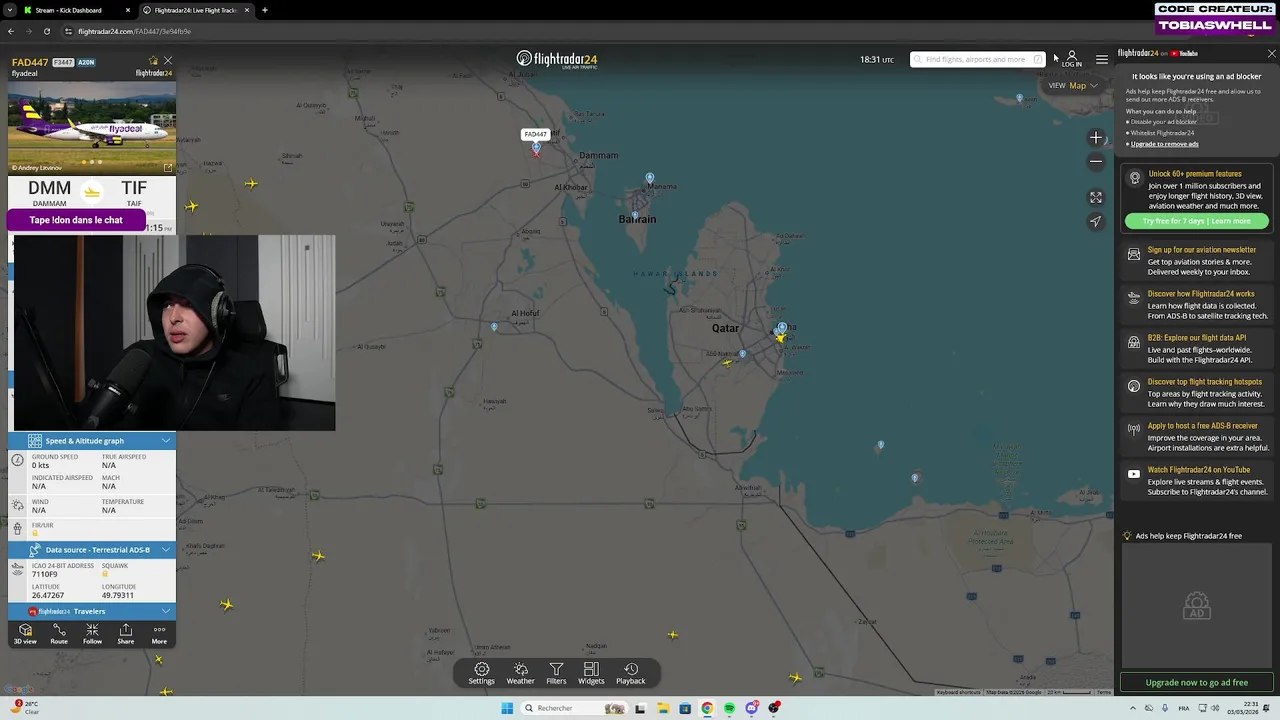
Task: Open the More options in flight panel
Action: (x=159, y=634)
